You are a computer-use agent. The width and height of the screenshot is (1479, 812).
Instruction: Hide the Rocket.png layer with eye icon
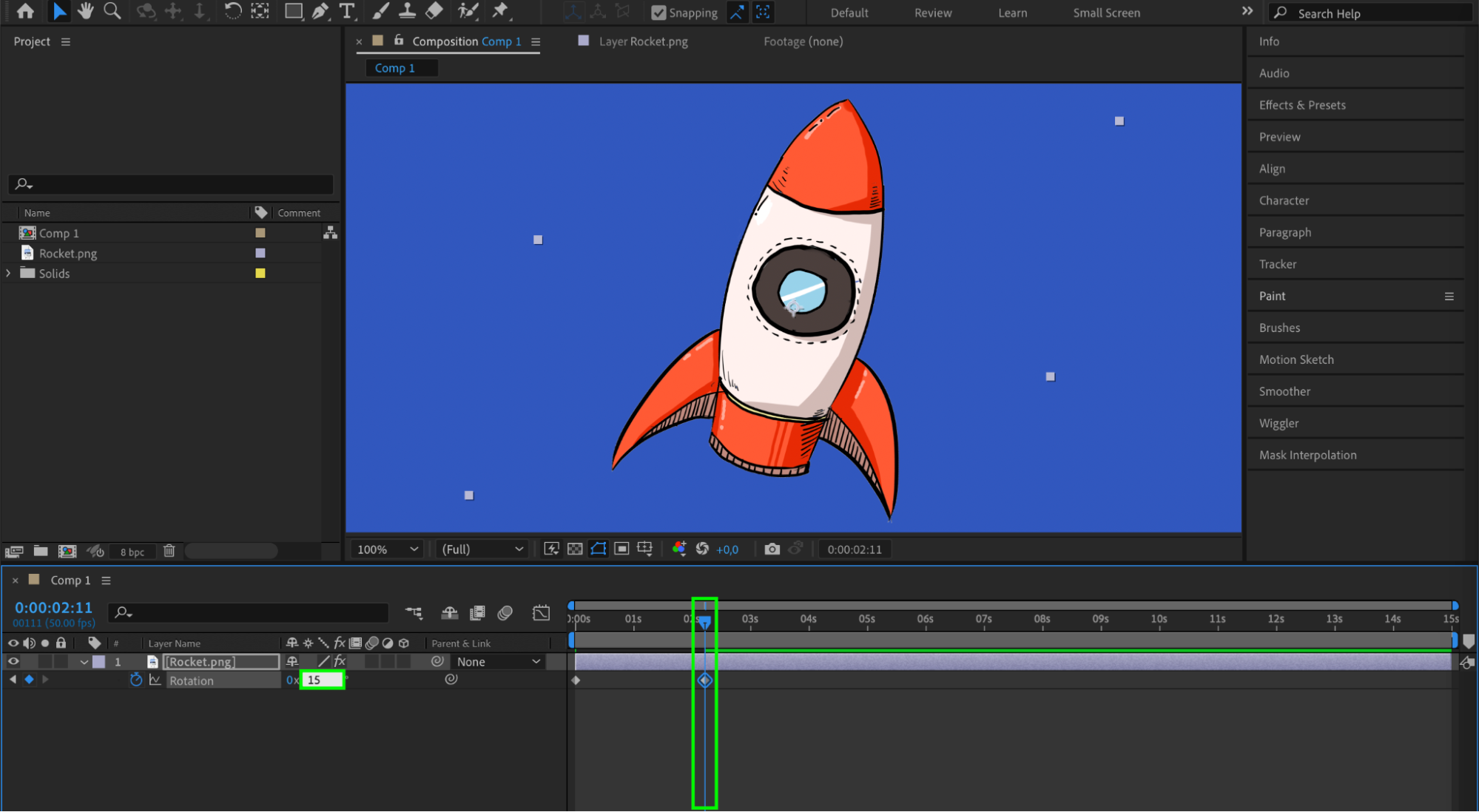[x=13, y=661]
